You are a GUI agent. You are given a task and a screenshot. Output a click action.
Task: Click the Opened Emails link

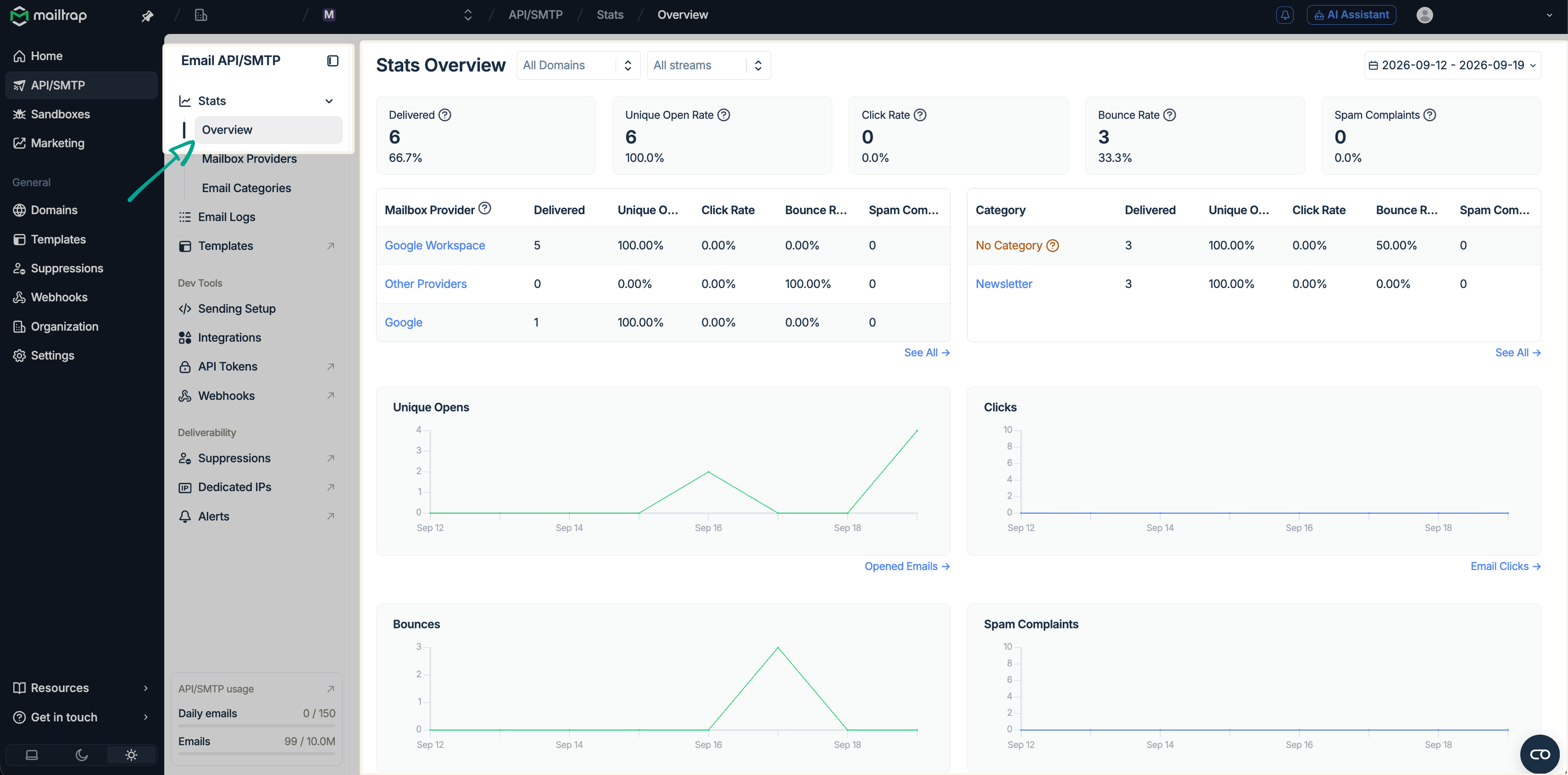907,566
